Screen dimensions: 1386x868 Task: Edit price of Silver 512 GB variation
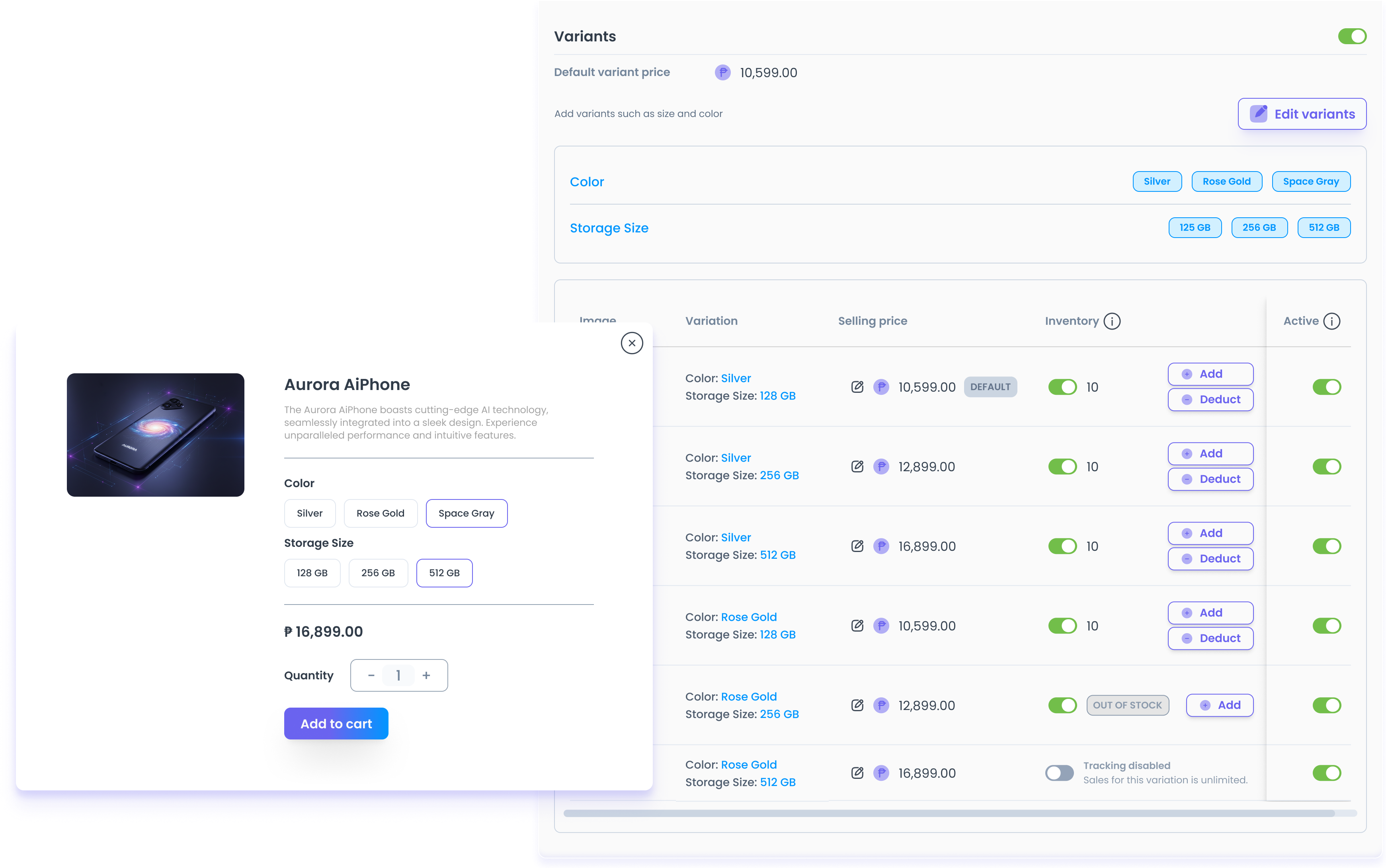click(x=857, y=546)
